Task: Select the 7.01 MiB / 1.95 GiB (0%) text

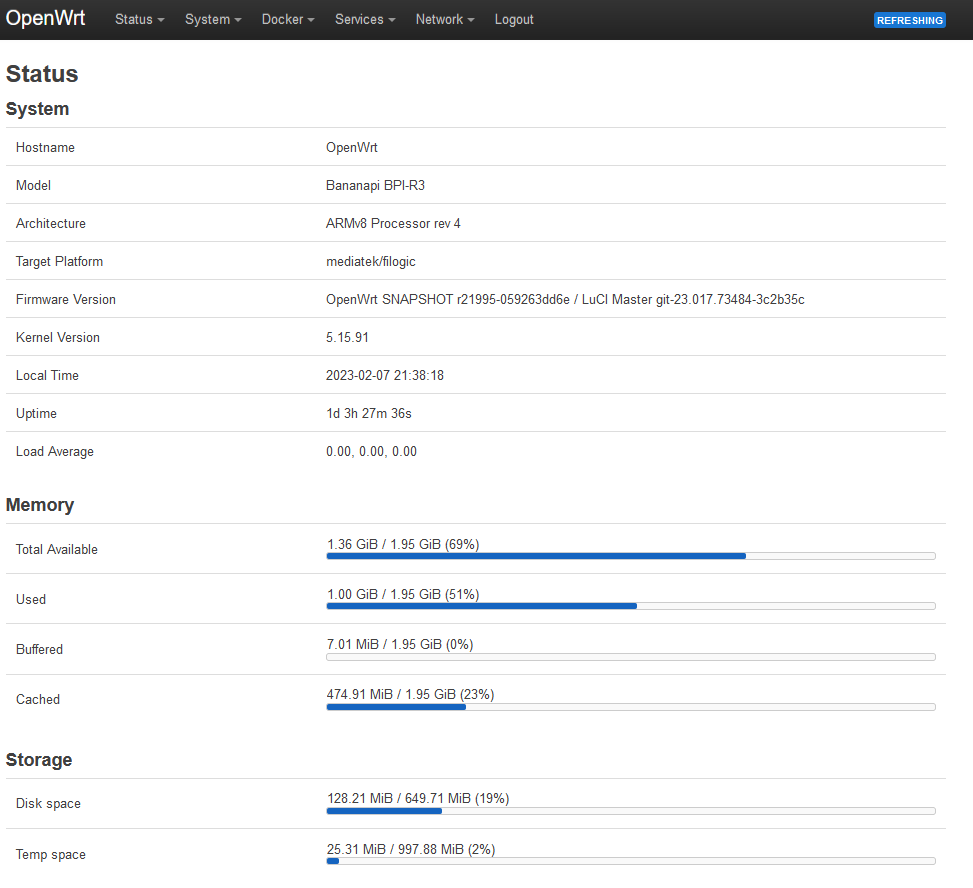Action: click(x=400, y=644)
